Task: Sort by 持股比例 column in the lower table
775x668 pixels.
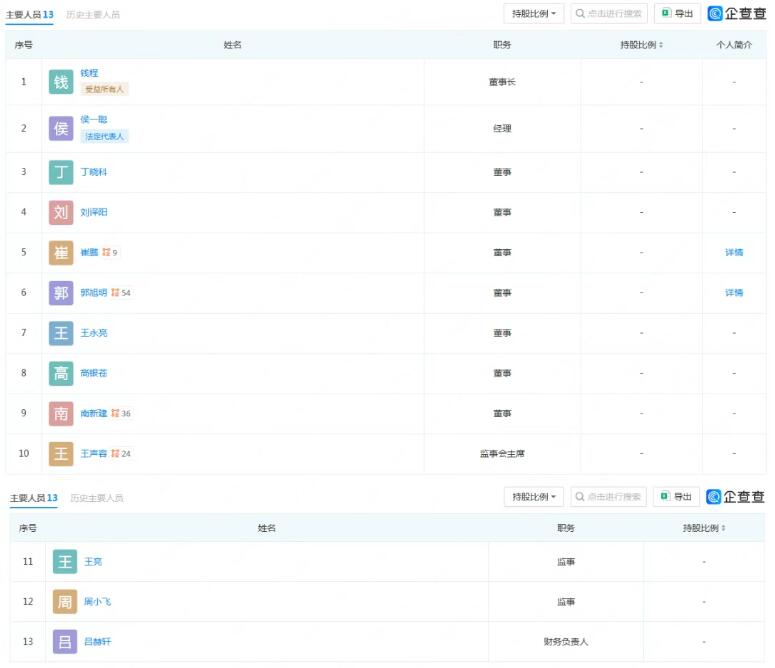Action: [x=704, y=528]
